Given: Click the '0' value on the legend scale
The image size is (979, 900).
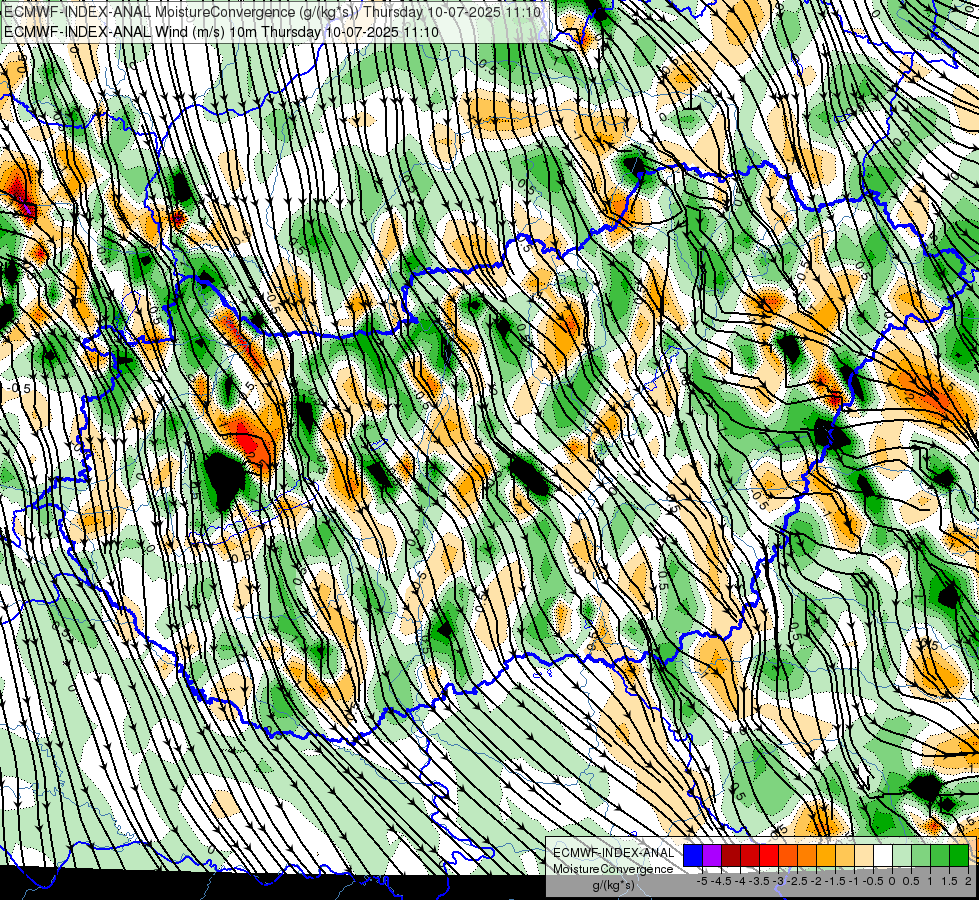Looking at the screenshot, I should pos(893,881).
